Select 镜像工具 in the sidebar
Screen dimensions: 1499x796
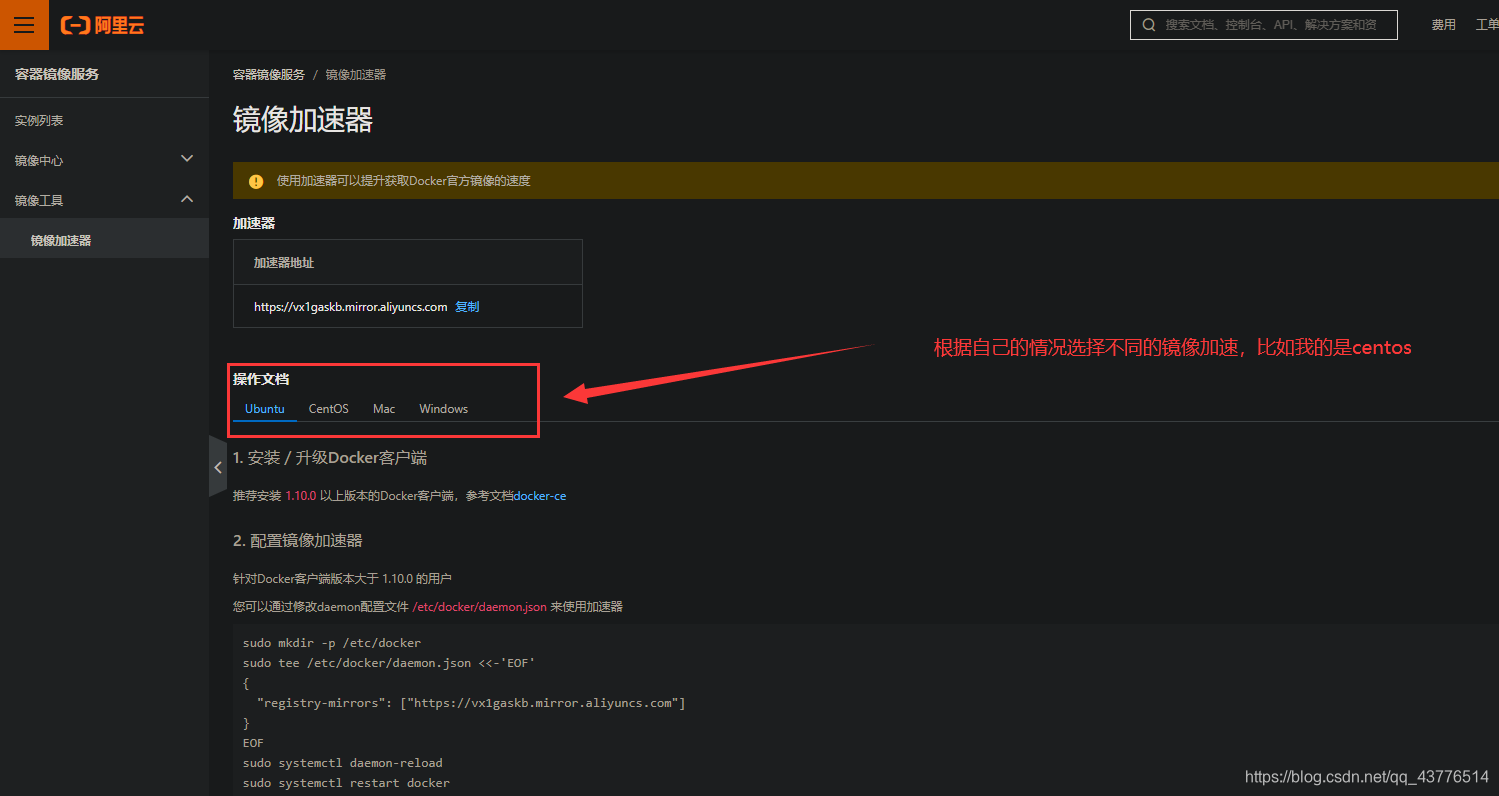(x=39, y=200)
